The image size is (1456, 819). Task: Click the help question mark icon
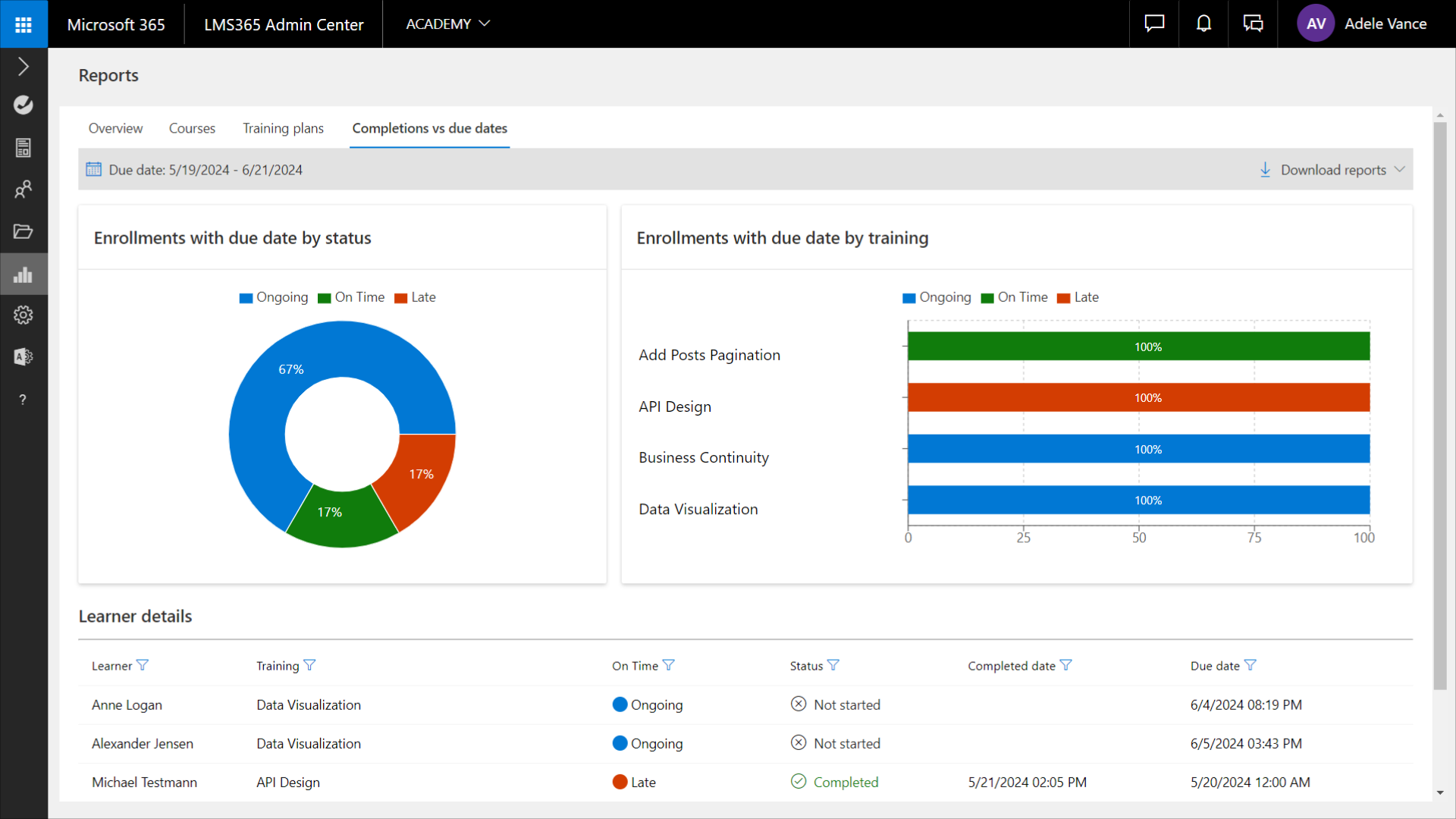point(24,400)
